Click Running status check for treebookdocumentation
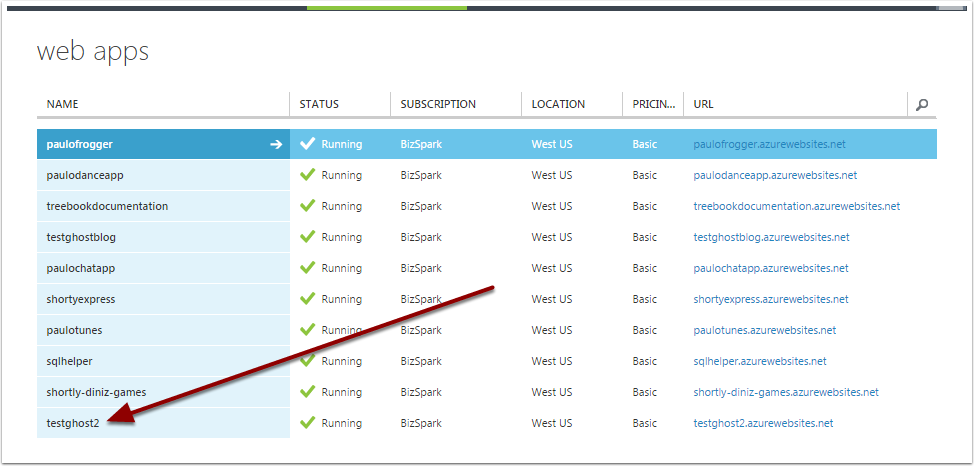 pyautogui.click(x=307, y=206)
